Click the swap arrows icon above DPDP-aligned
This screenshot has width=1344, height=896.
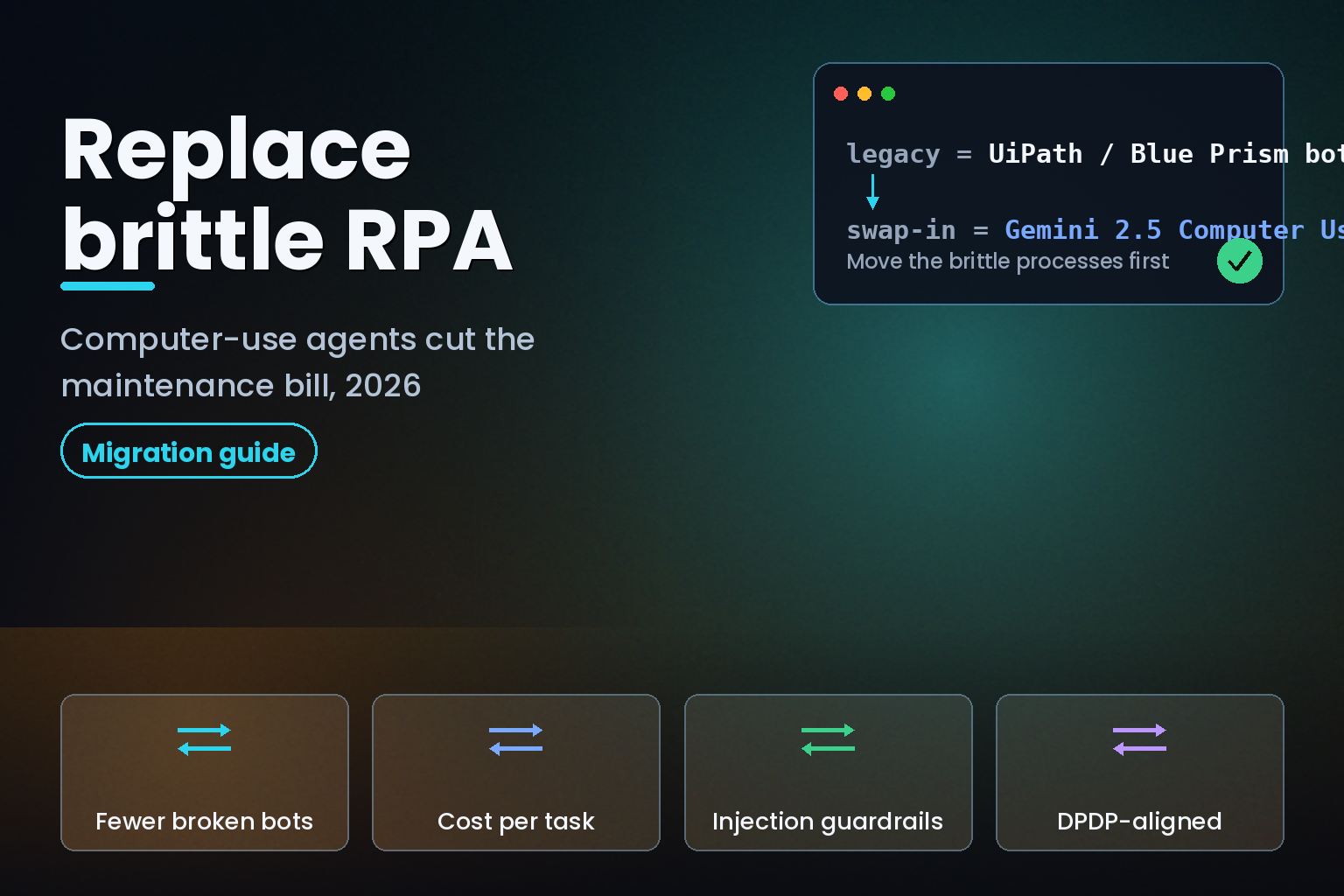point(1139,739)
